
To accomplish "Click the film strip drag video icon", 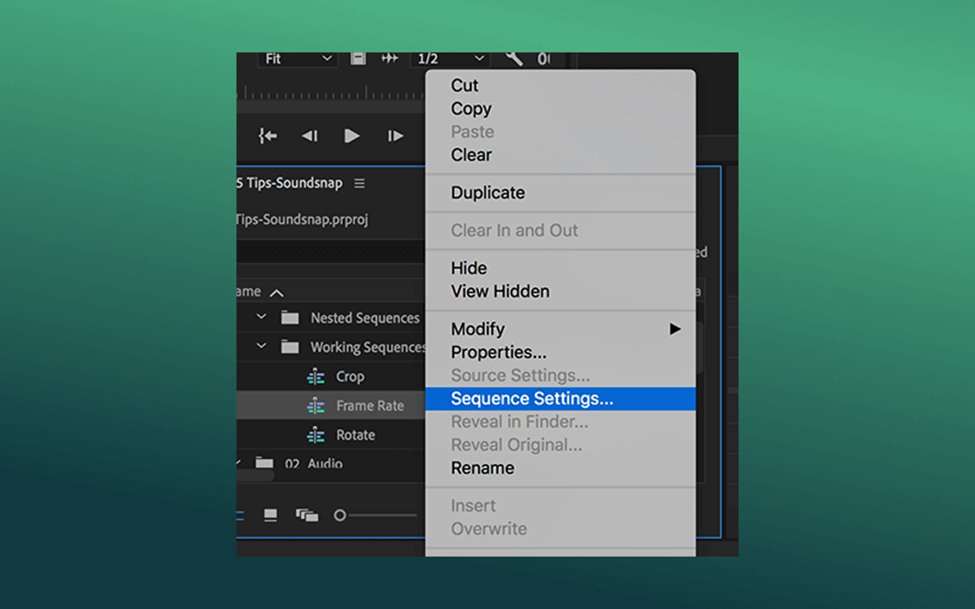I will click(x=358, y=58).
